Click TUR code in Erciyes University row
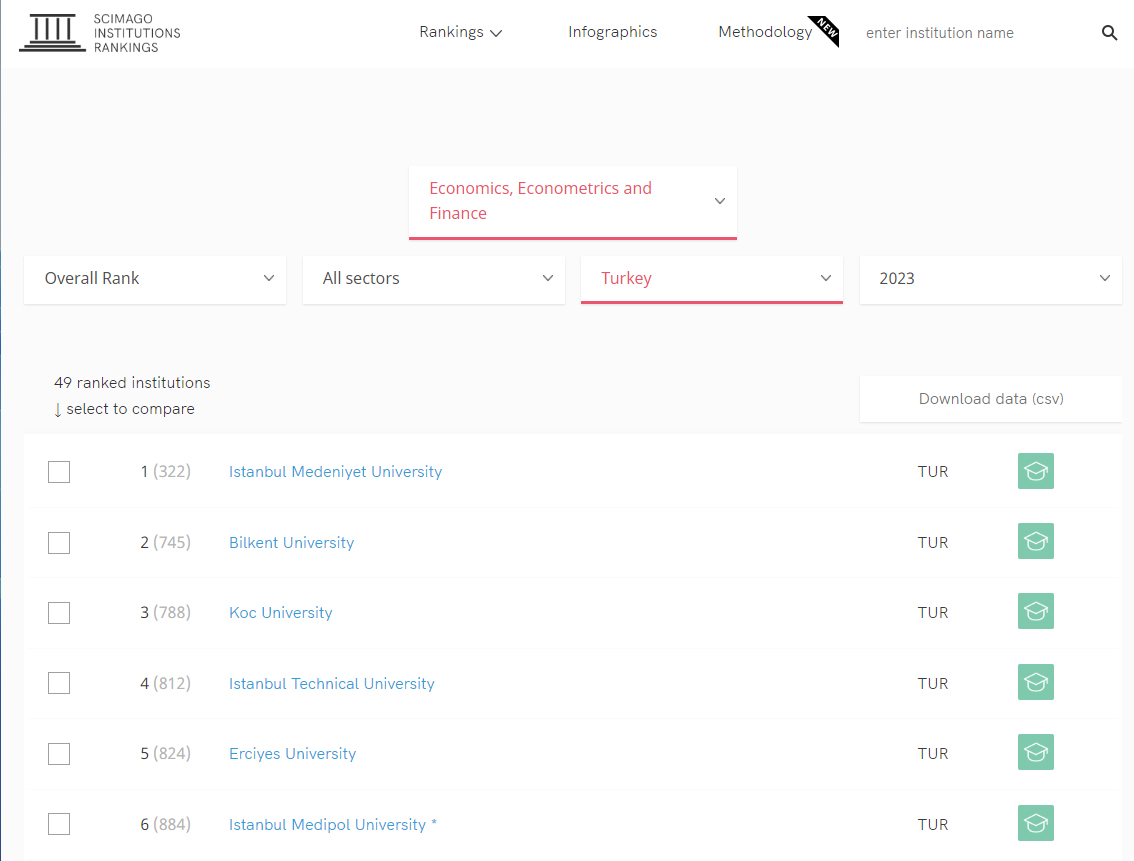 click(x=933, y=754)
